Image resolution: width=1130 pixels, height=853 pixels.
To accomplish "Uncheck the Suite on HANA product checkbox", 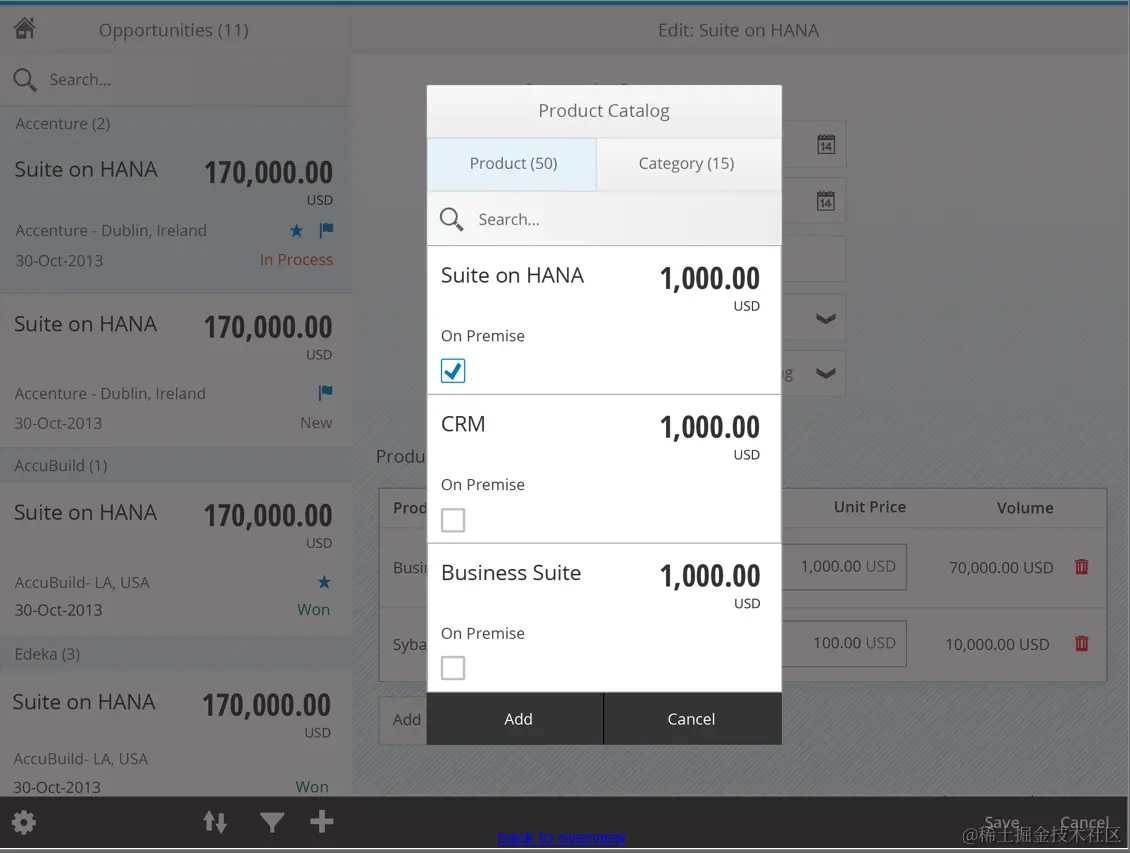I will coord(453,370).
